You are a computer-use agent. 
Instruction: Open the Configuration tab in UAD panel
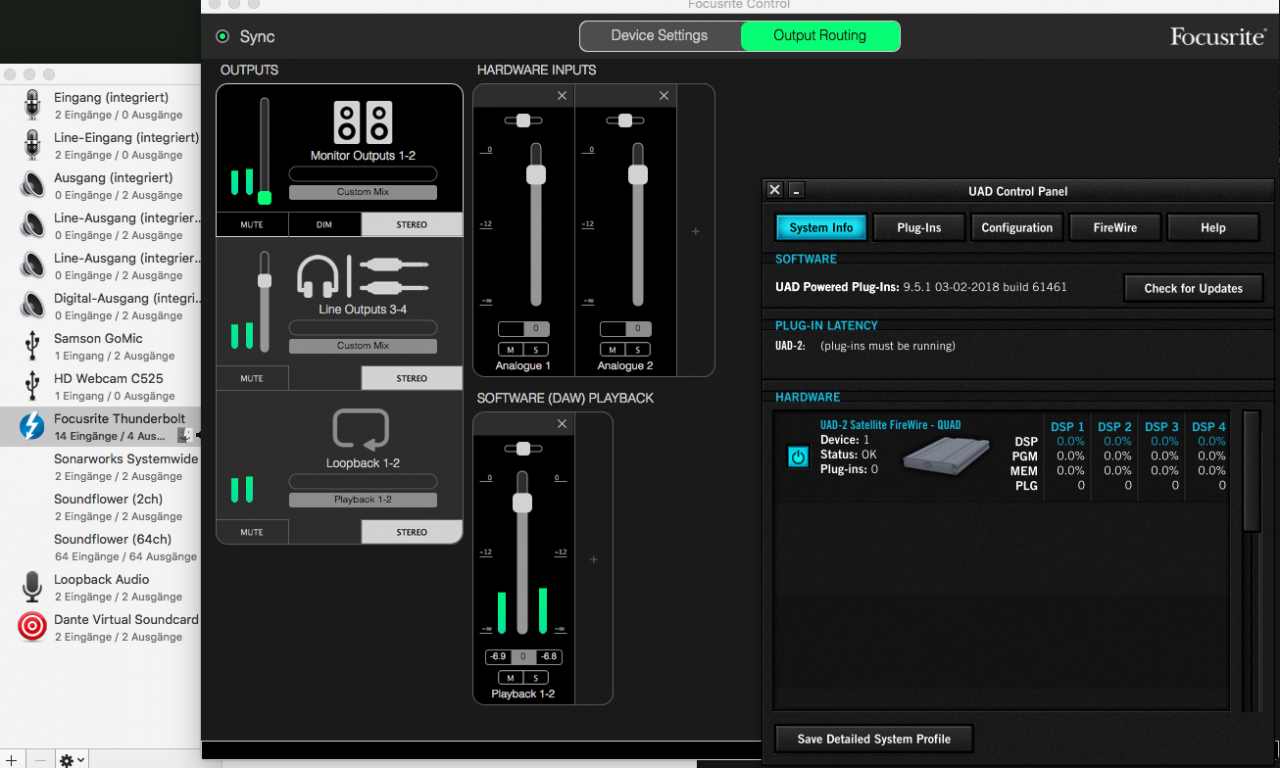1017,227
